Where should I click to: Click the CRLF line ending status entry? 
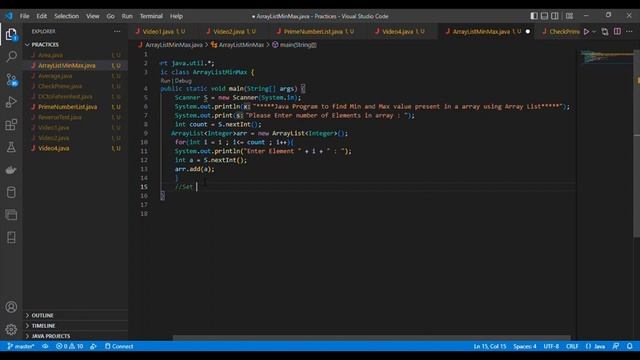(x=572, y=346)
